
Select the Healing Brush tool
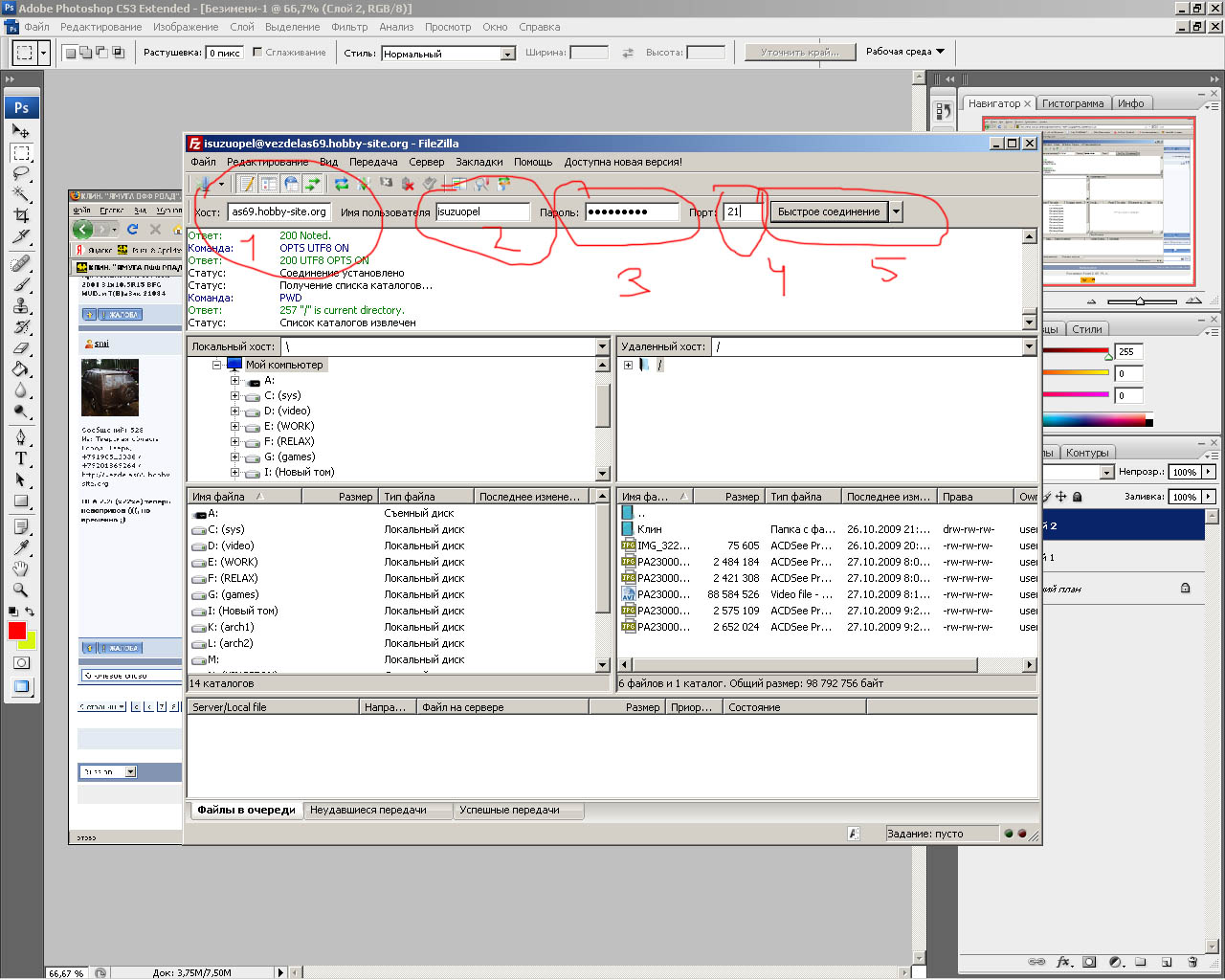point(21,264)
